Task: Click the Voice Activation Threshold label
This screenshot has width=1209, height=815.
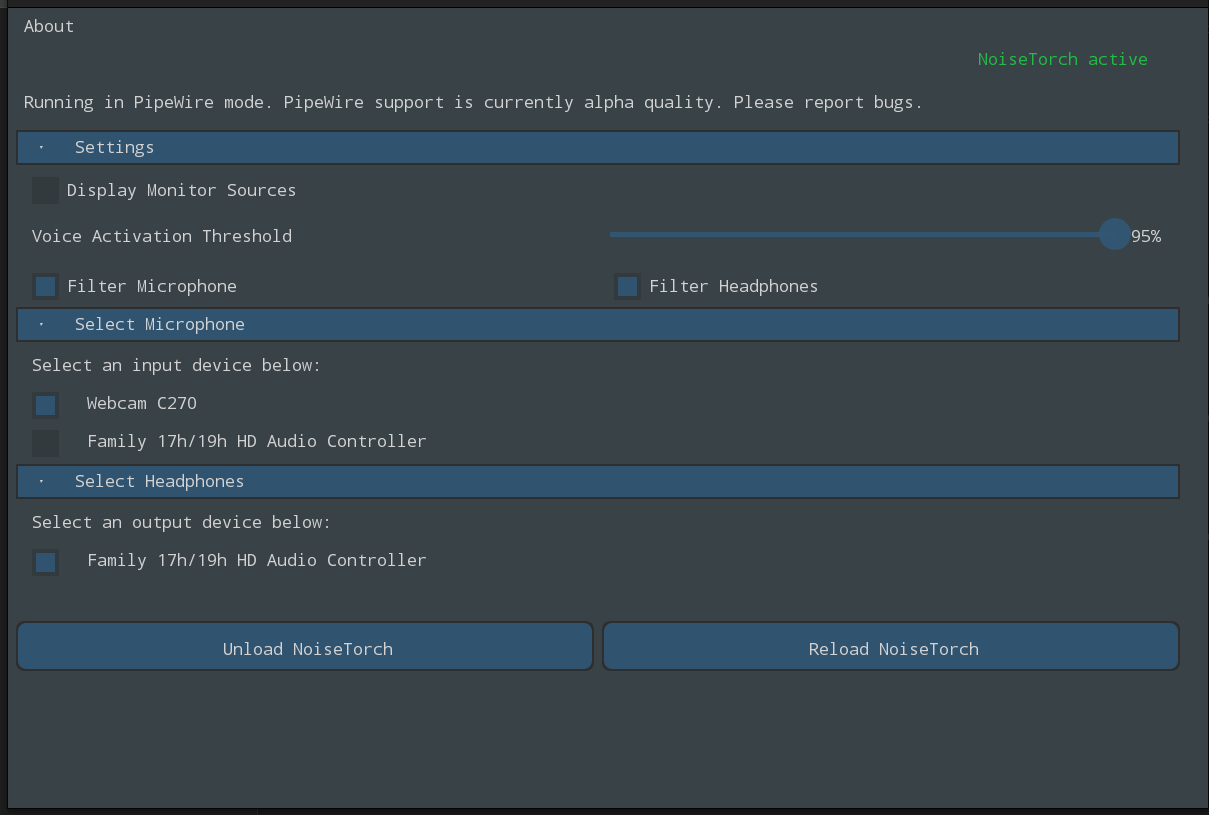Action: coord(162,236)
